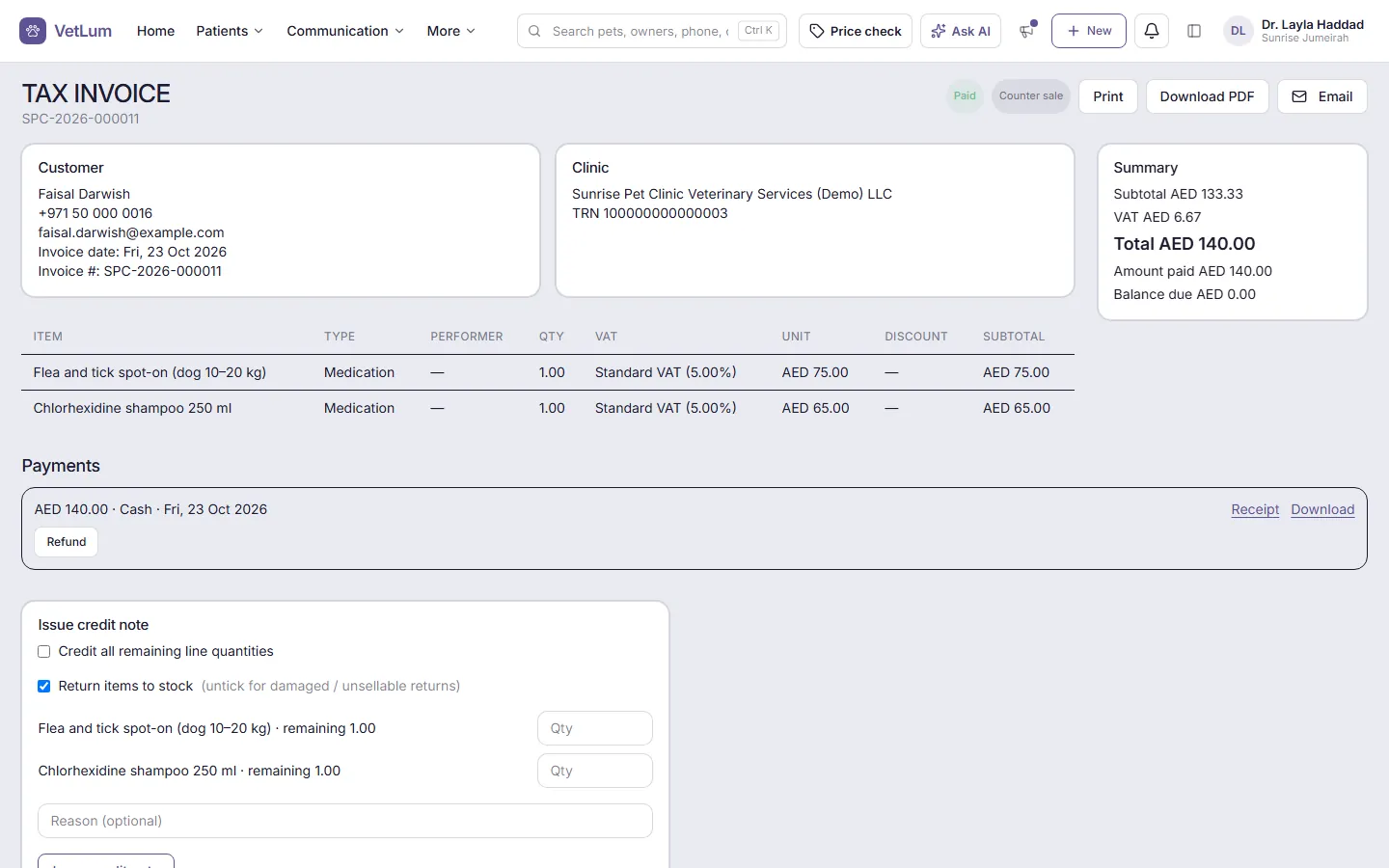Open the payment Receipt link
Viewport: 1389px width, 868px height.
click(x=1255, y=509)
